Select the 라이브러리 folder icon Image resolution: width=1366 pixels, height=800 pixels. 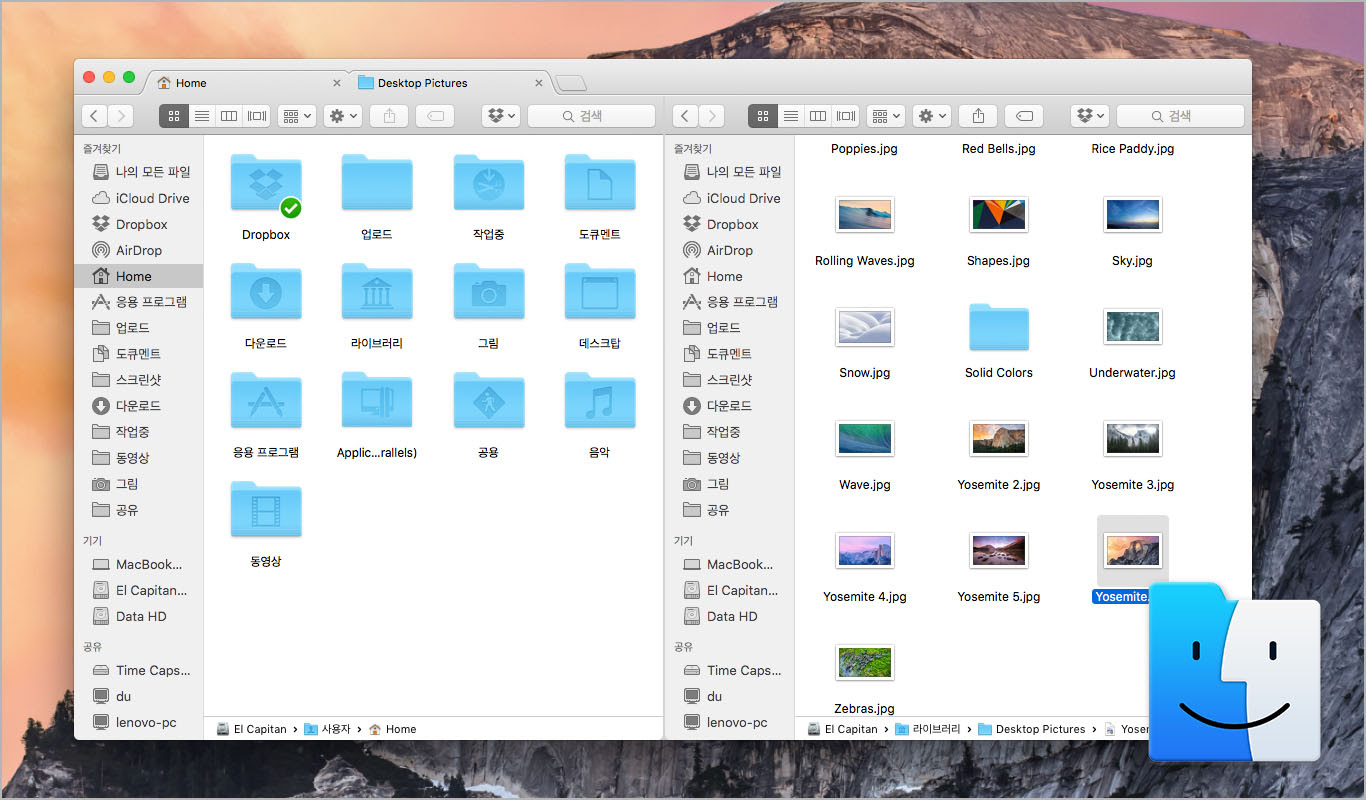377,291
